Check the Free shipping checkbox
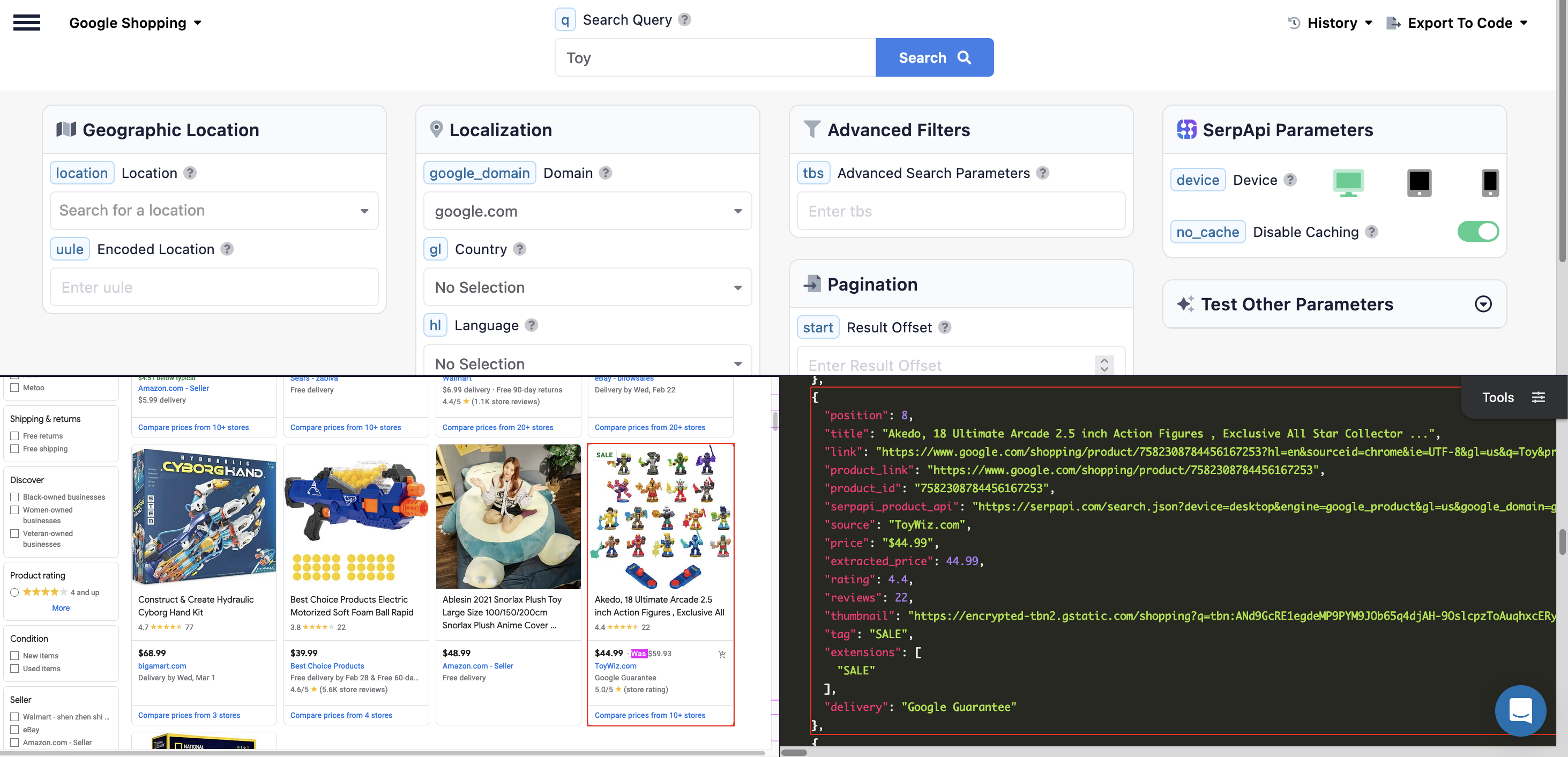The image size is (1568, 757). point(15,449)
